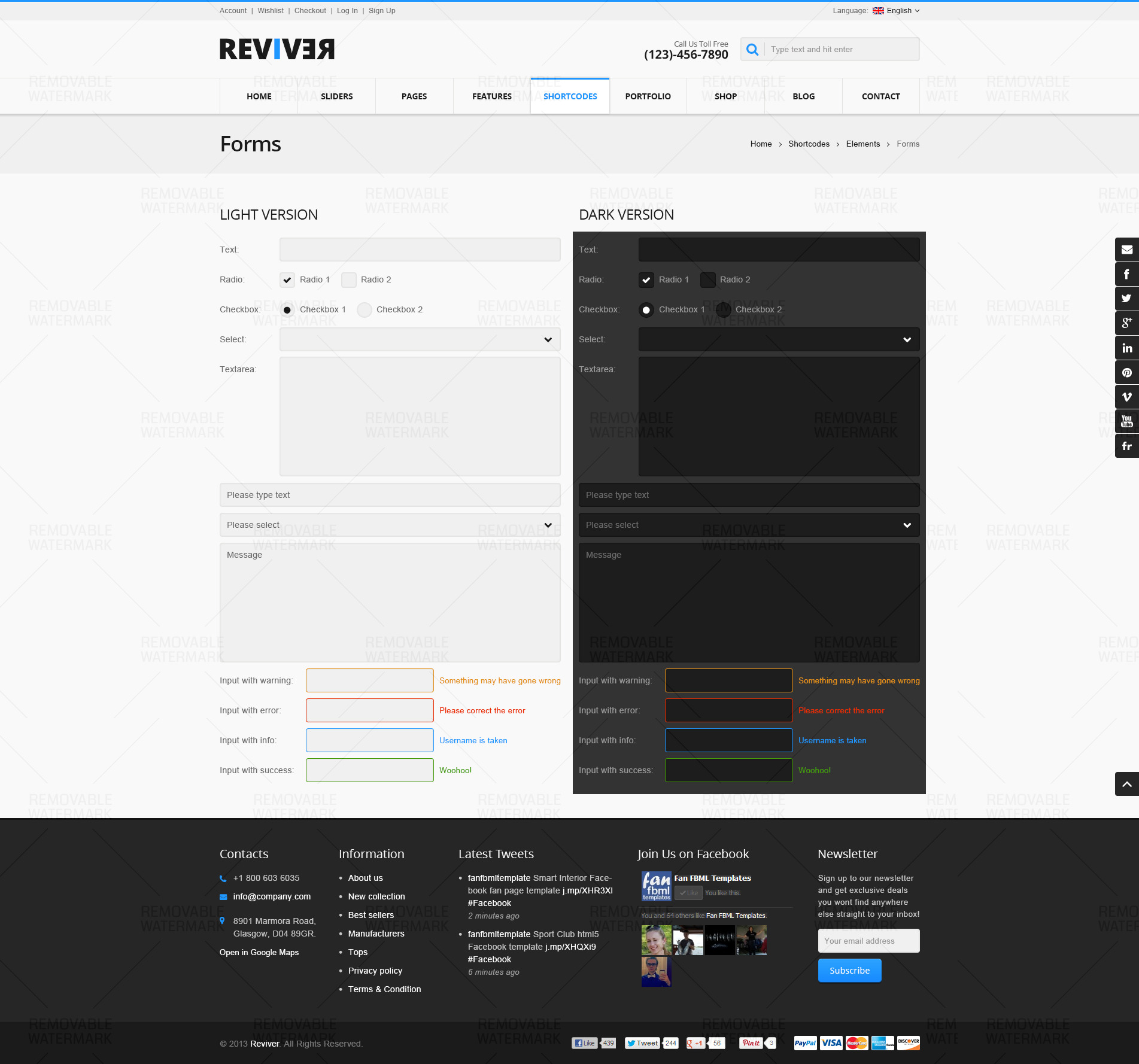Screen dimensions: 1139x1064
Task: Open the light version Select dropdown
Action: [420, 339]
